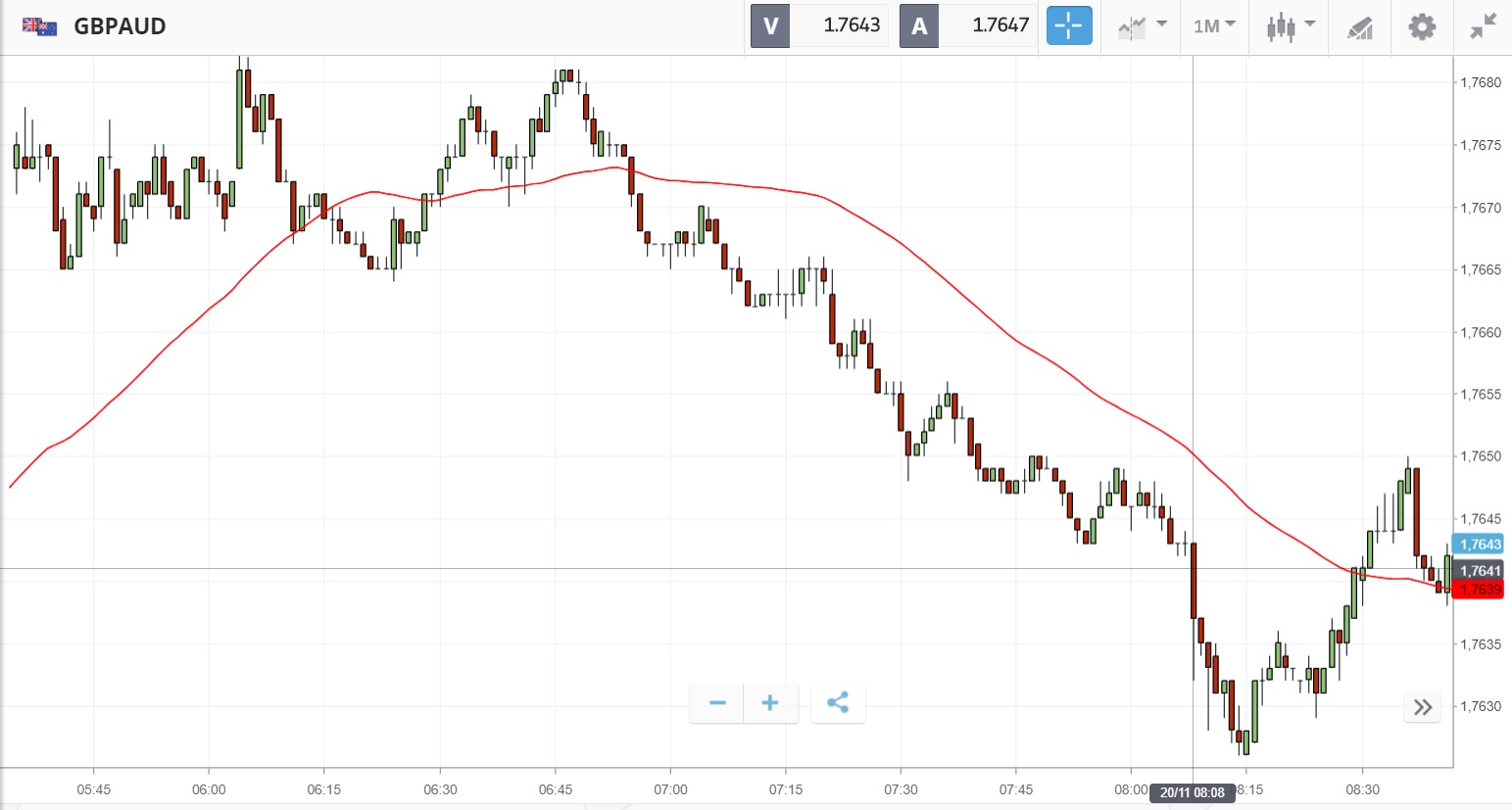Toggle the crosshair cursor button

coord(1069,25)
